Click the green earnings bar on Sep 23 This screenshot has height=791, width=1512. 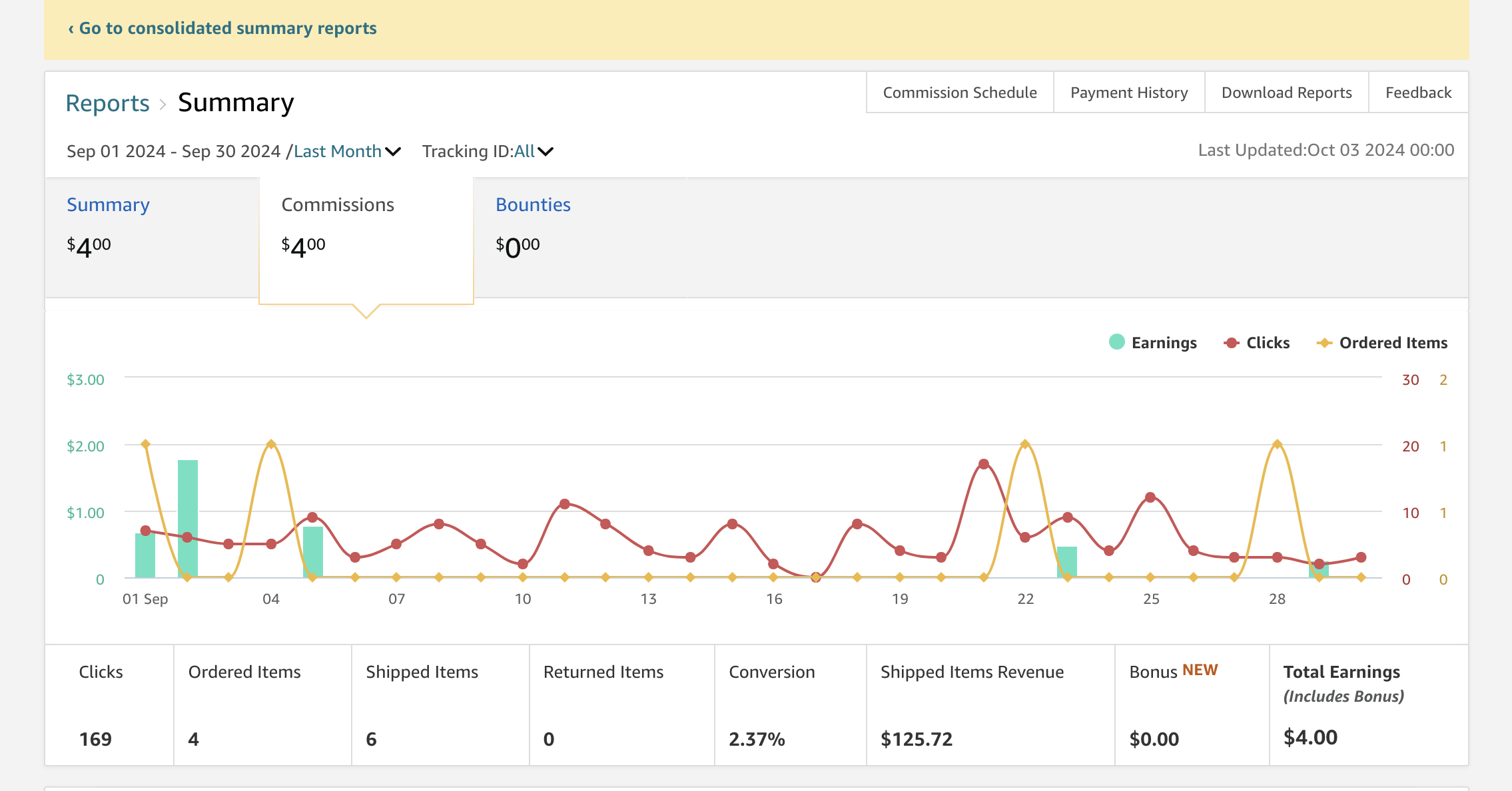tap(1067, 562)
